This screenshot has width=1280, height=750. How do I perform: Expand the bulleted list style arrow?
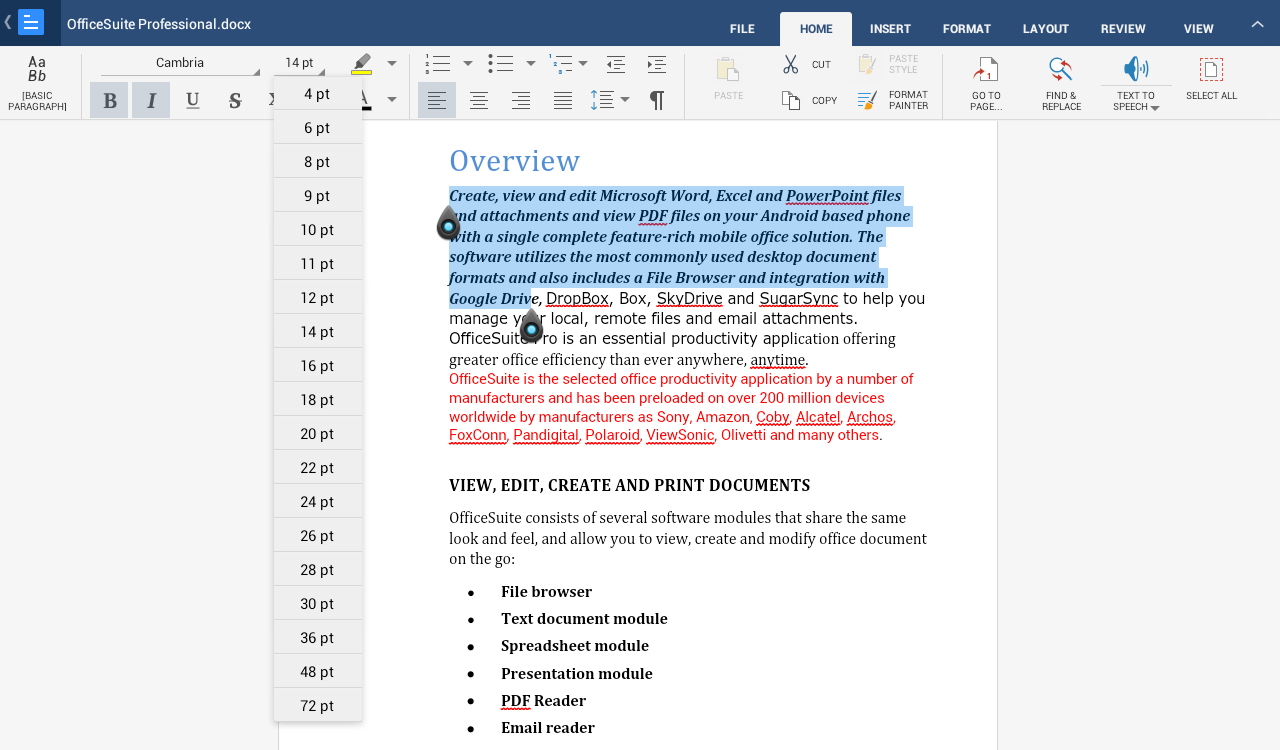coord(531,64)
